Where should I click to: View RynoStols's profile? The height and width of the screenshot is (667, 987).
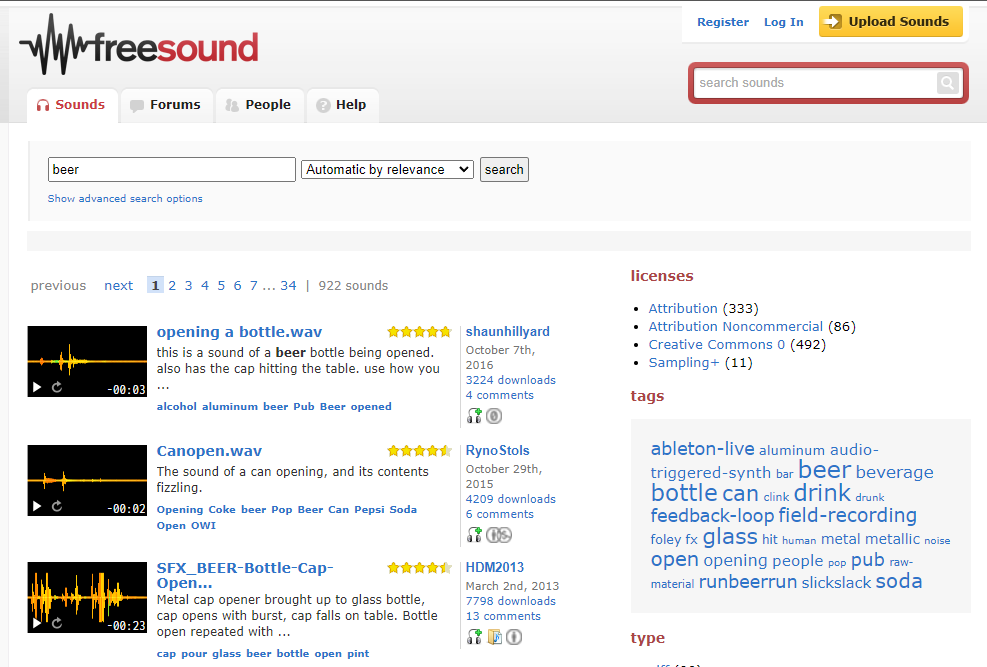(x=497, y=451)
